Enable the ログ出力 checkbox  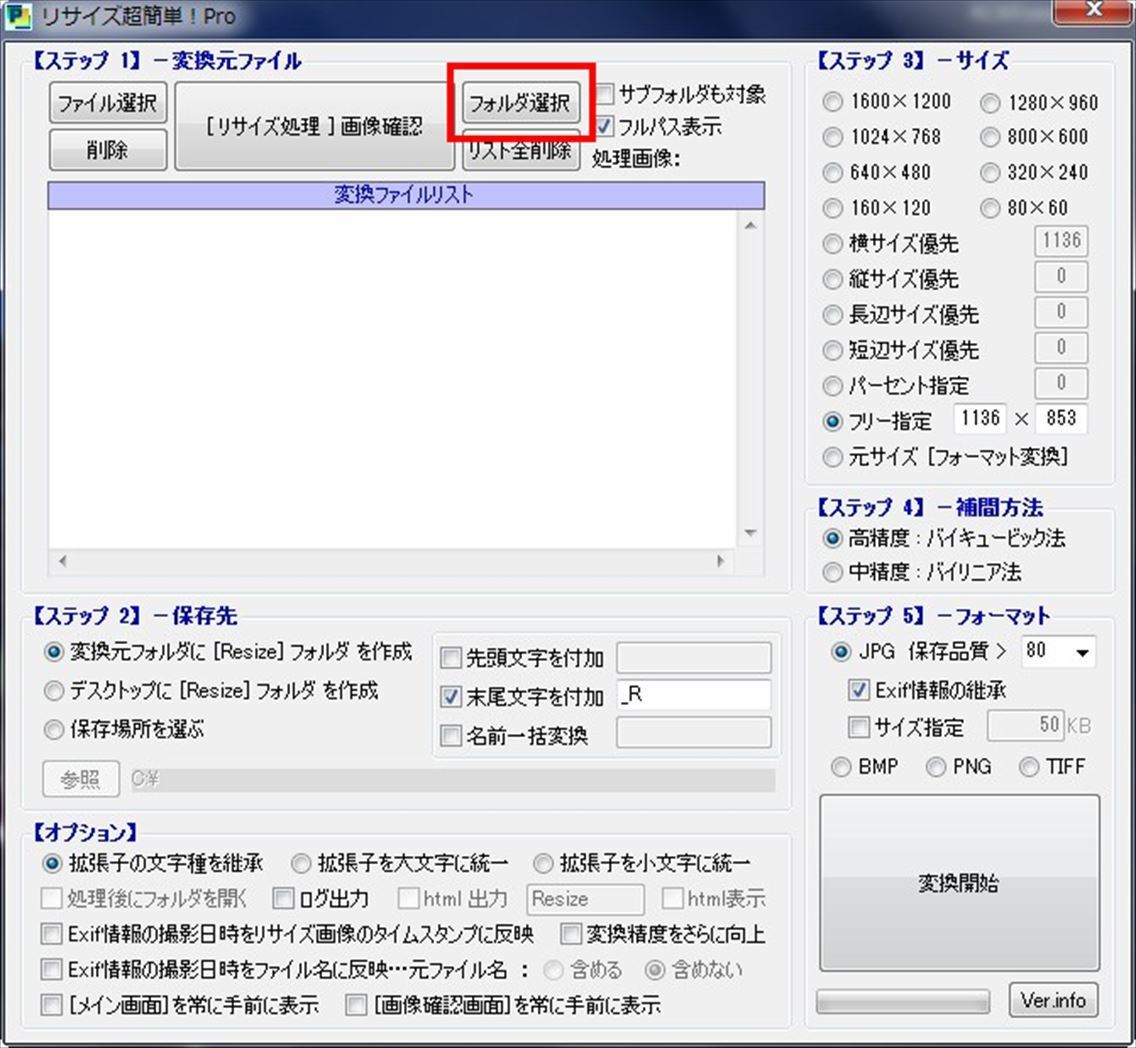point(284,898)
